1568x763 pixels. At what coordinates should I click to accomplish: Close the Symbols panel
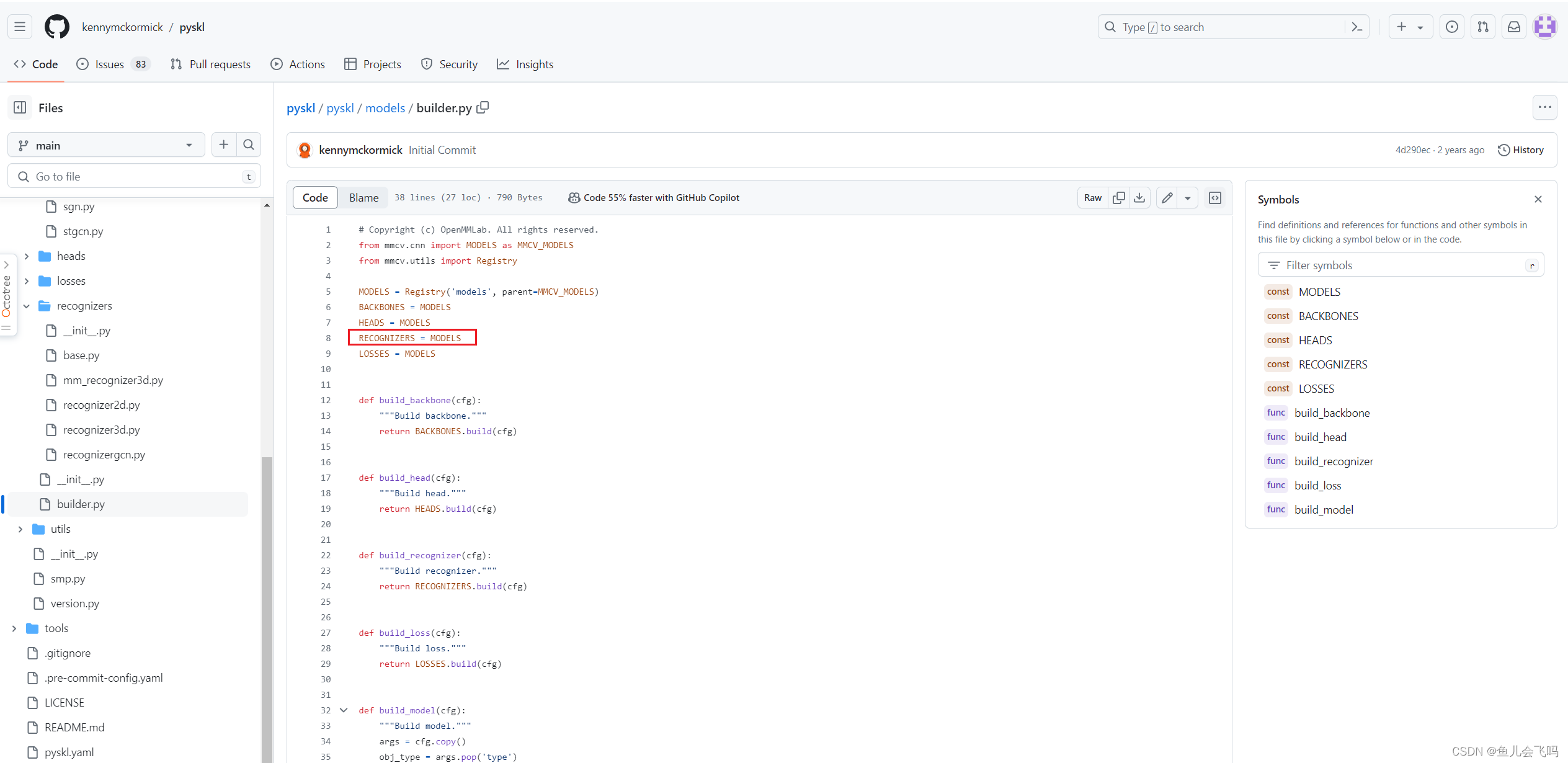1538,199
